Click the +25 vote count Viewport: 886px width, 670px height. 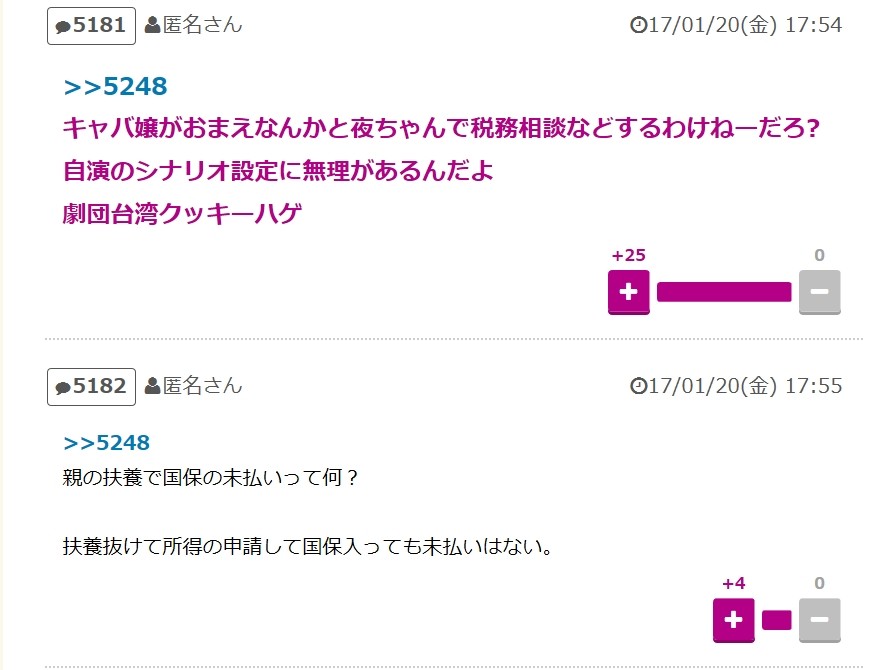pos(628,256)
